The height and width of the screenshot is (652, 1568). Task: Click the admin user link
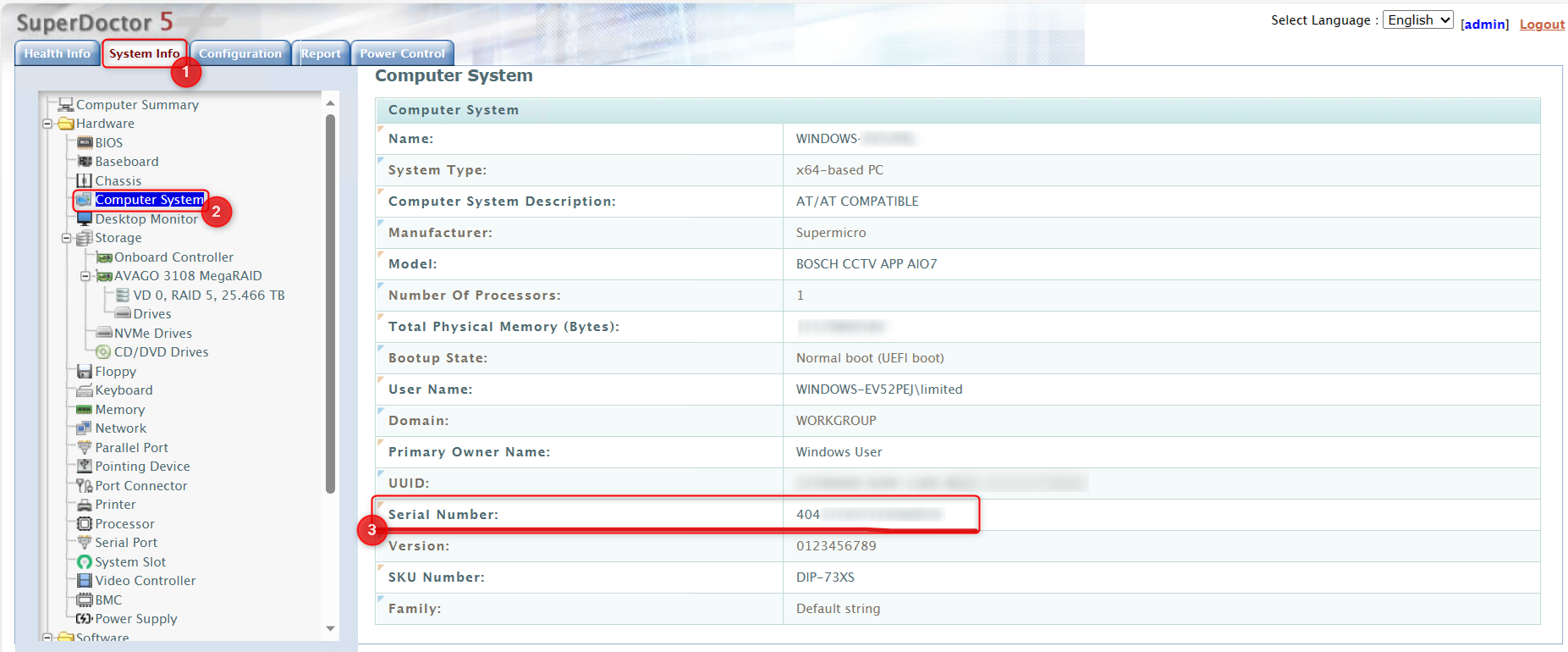[x=1484, y=25]
